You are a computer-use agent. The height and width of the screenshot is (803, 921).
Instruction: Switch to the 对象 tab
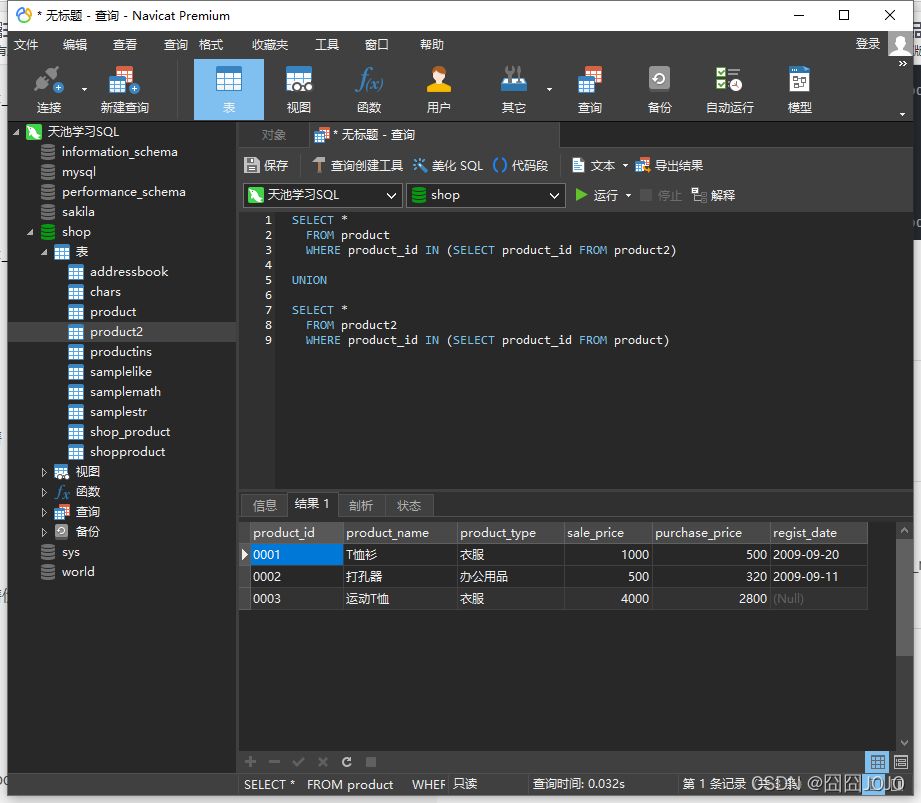[x=274, y=135]
